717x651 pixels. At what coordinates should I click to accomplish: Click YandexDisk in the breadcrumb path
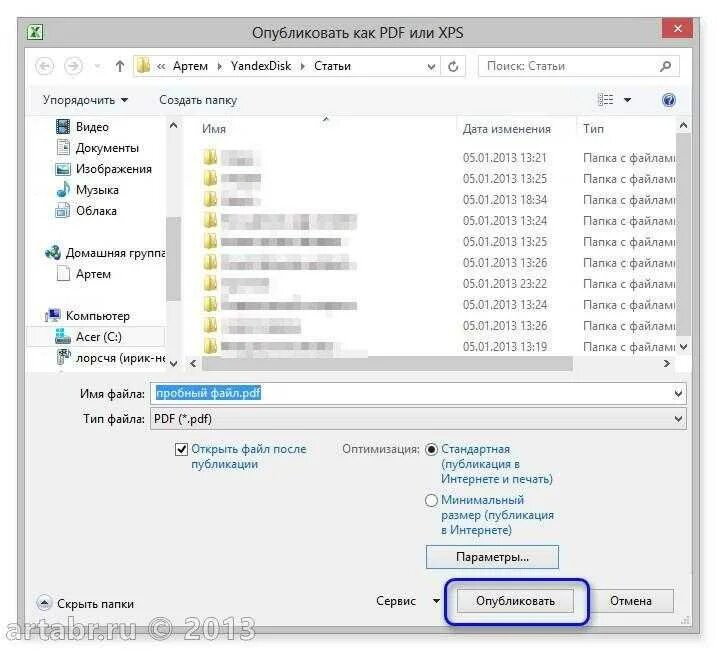[x=261, y=66]
